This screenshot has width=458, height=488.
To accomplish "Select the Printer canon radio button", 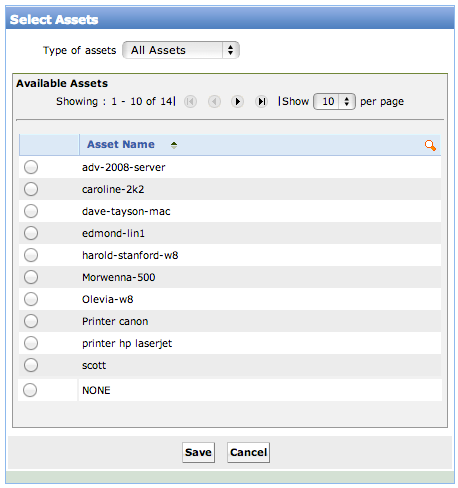I will pyautogui.click(x=31, y=321).
